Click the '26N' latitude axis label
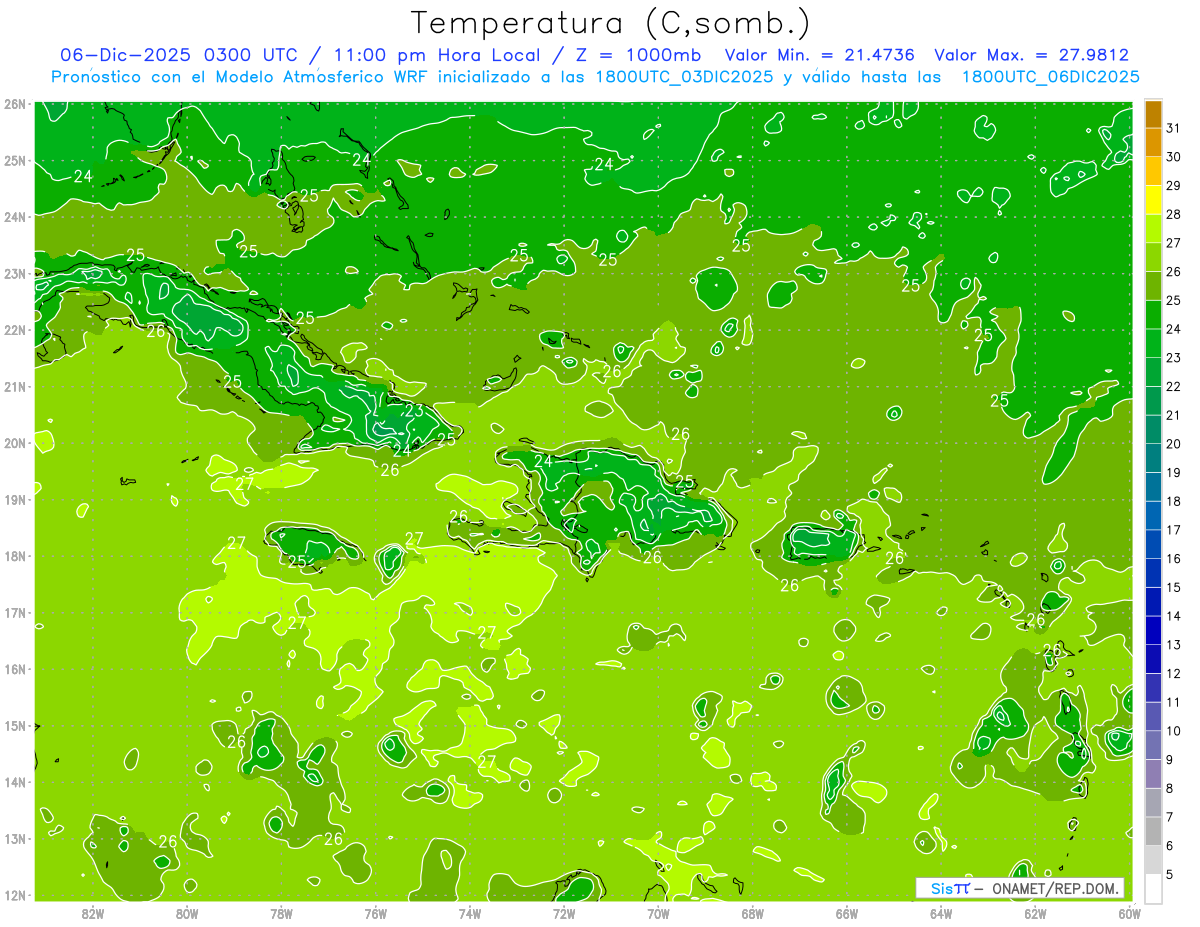 [15, 104]
